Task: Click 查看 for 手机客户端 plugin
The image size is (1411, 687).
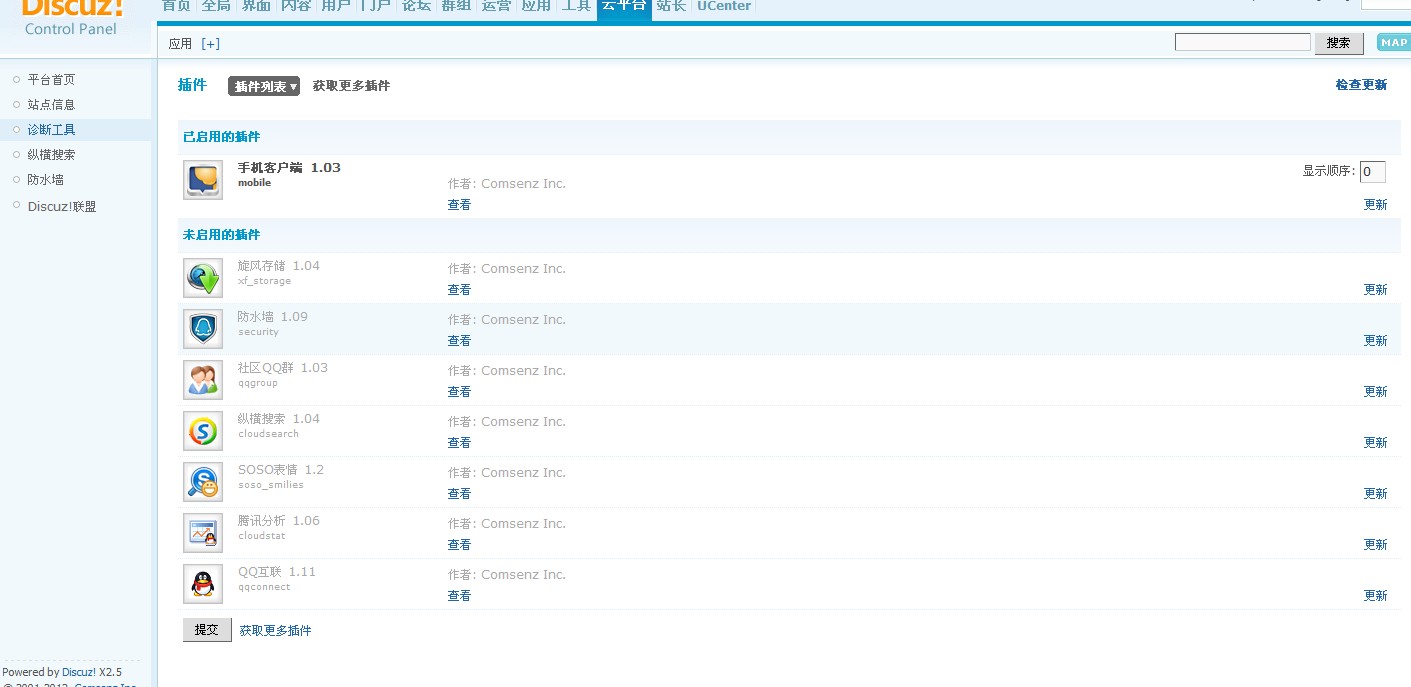Action: click(459, 205)
